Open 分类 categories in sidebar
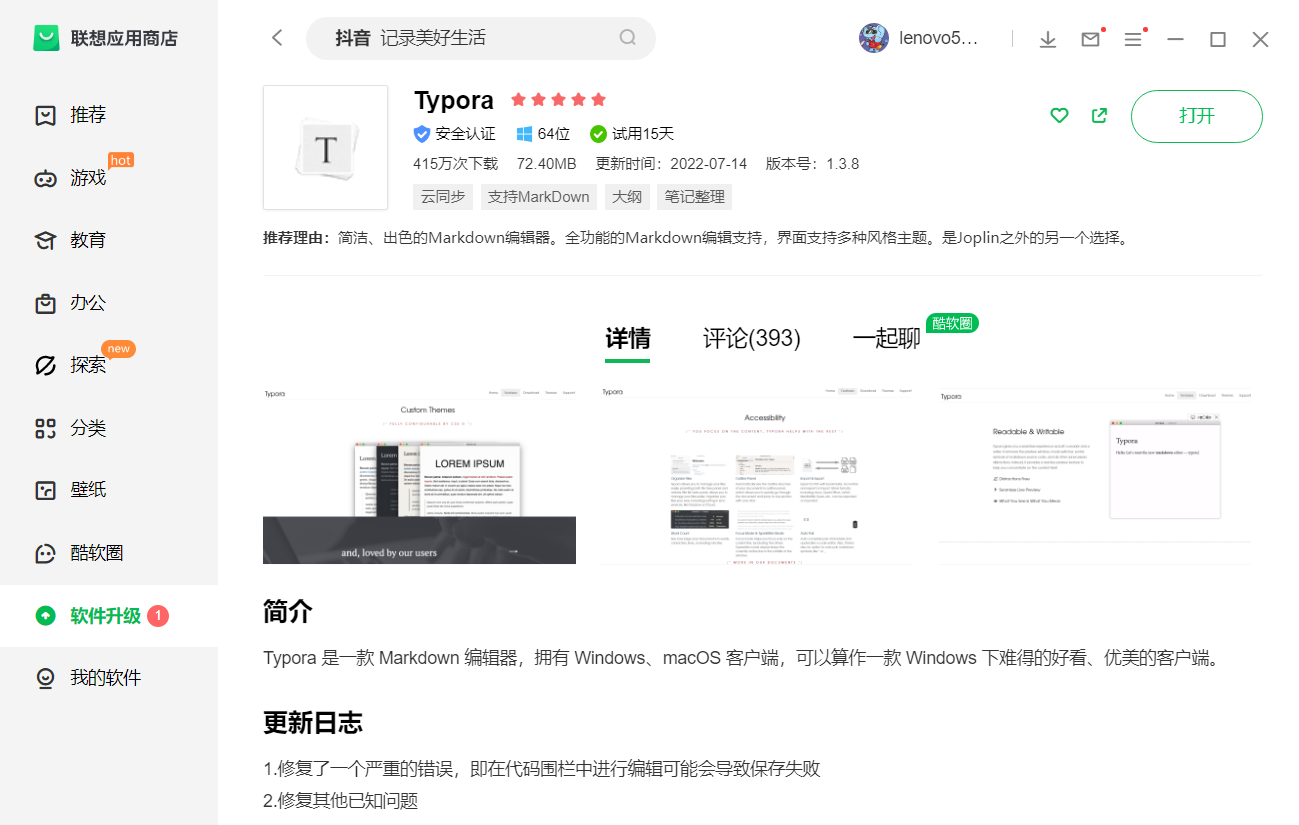 pyautogui.click(x=109, y=428)
